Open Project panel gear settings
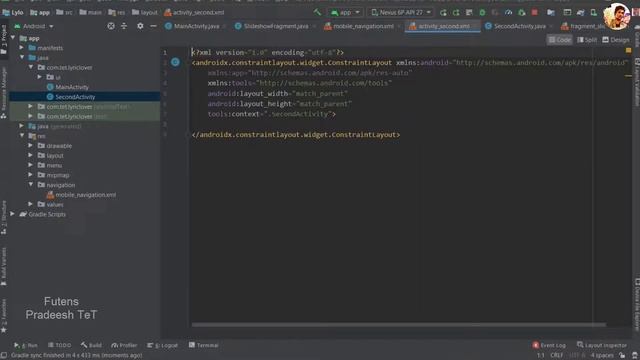The width and height of the screenshot is (640, 360). [140, 26]
